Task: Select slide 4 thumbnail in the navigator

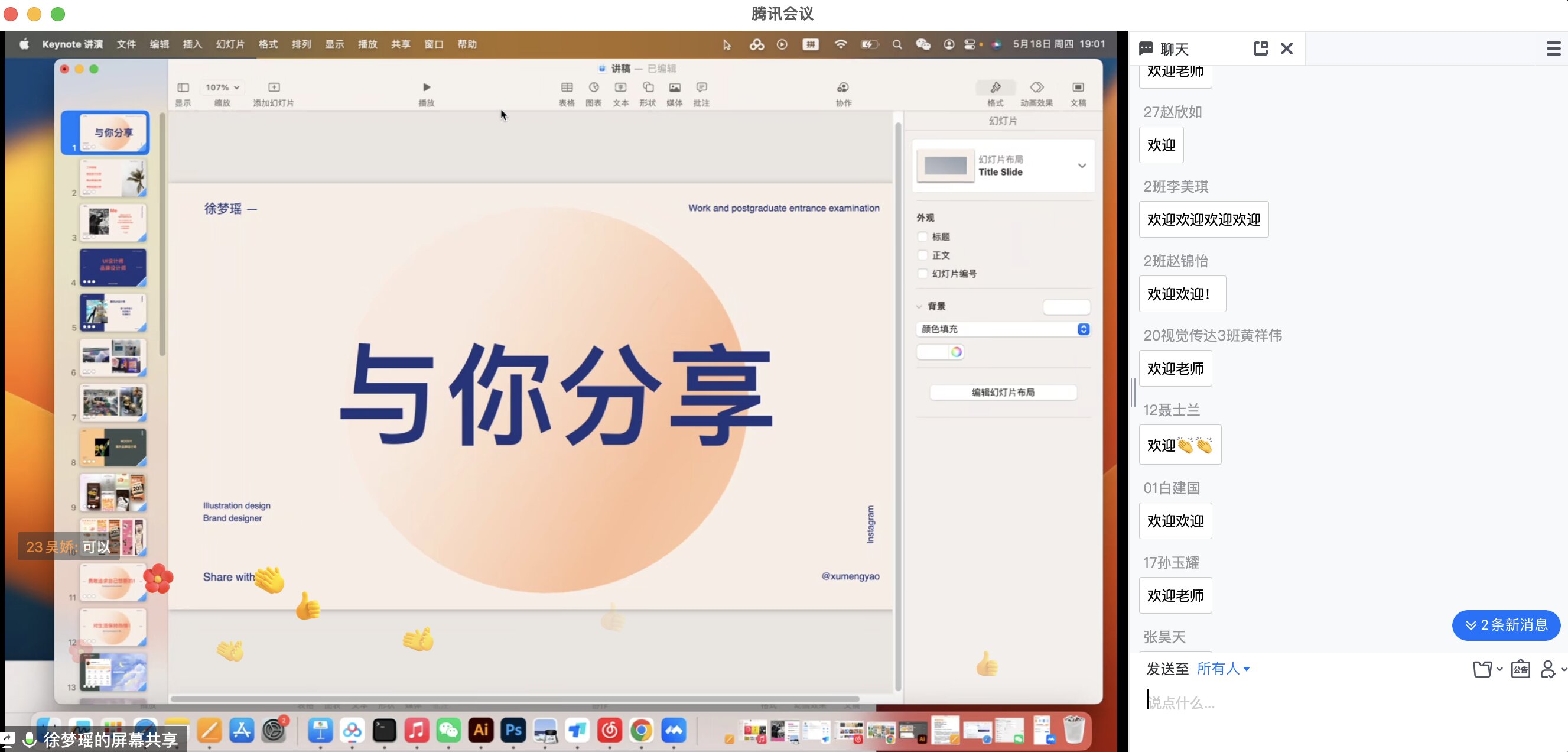Action: (x=113, y=267)
